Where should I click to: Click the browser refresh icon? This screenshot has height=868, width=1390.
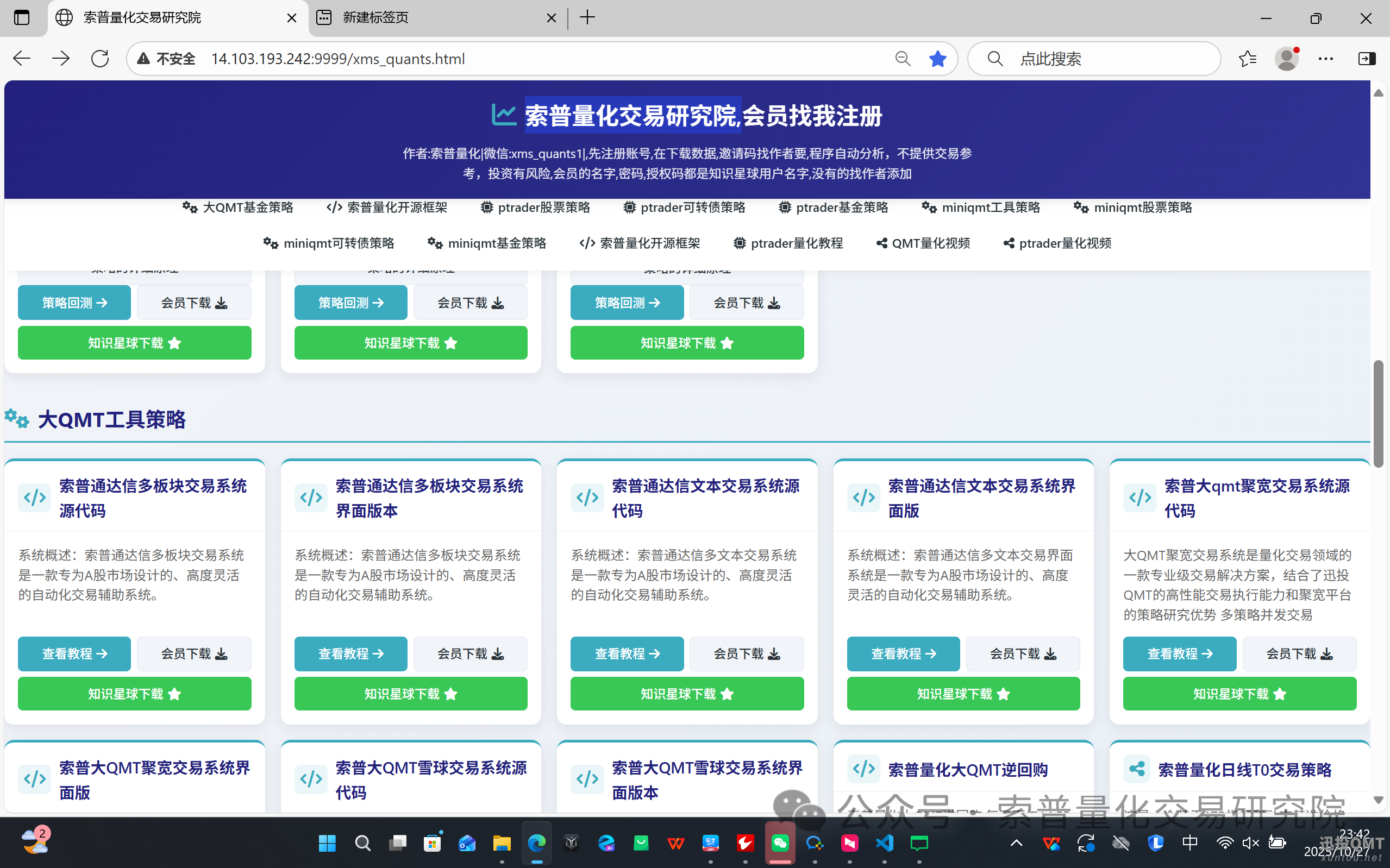[100, 59]
